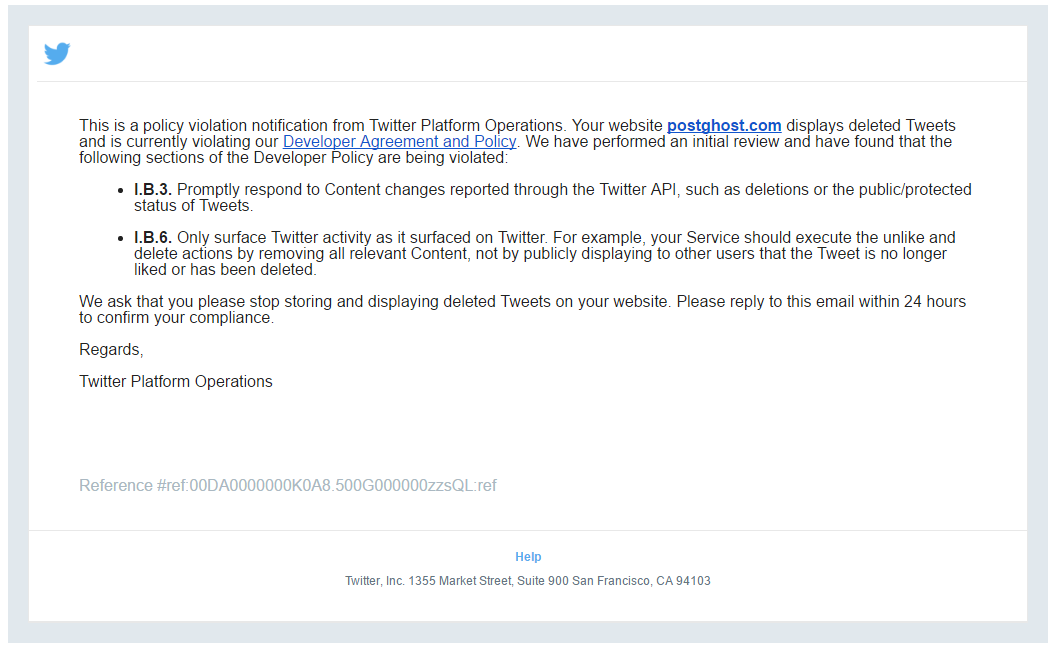
Task: Click the Twitter bird logo
Action: point(57,53)
